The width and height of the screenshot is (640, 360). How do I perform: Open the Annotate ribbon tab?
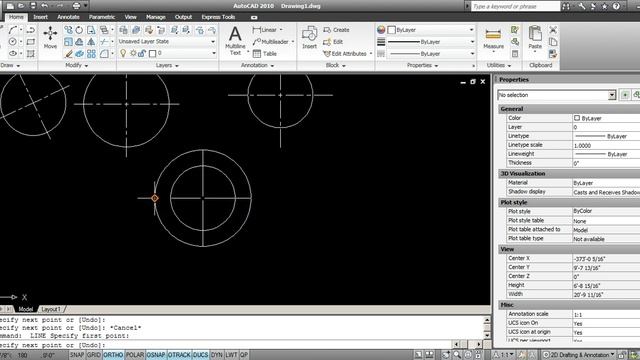coord(68,17)
